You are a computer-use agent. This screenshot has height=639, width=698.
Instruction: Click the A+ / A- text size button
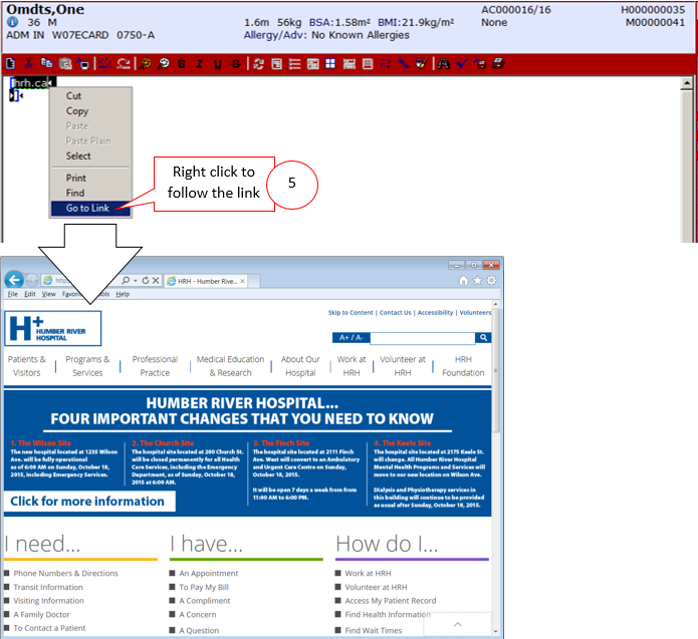click(x=351, y=338)
